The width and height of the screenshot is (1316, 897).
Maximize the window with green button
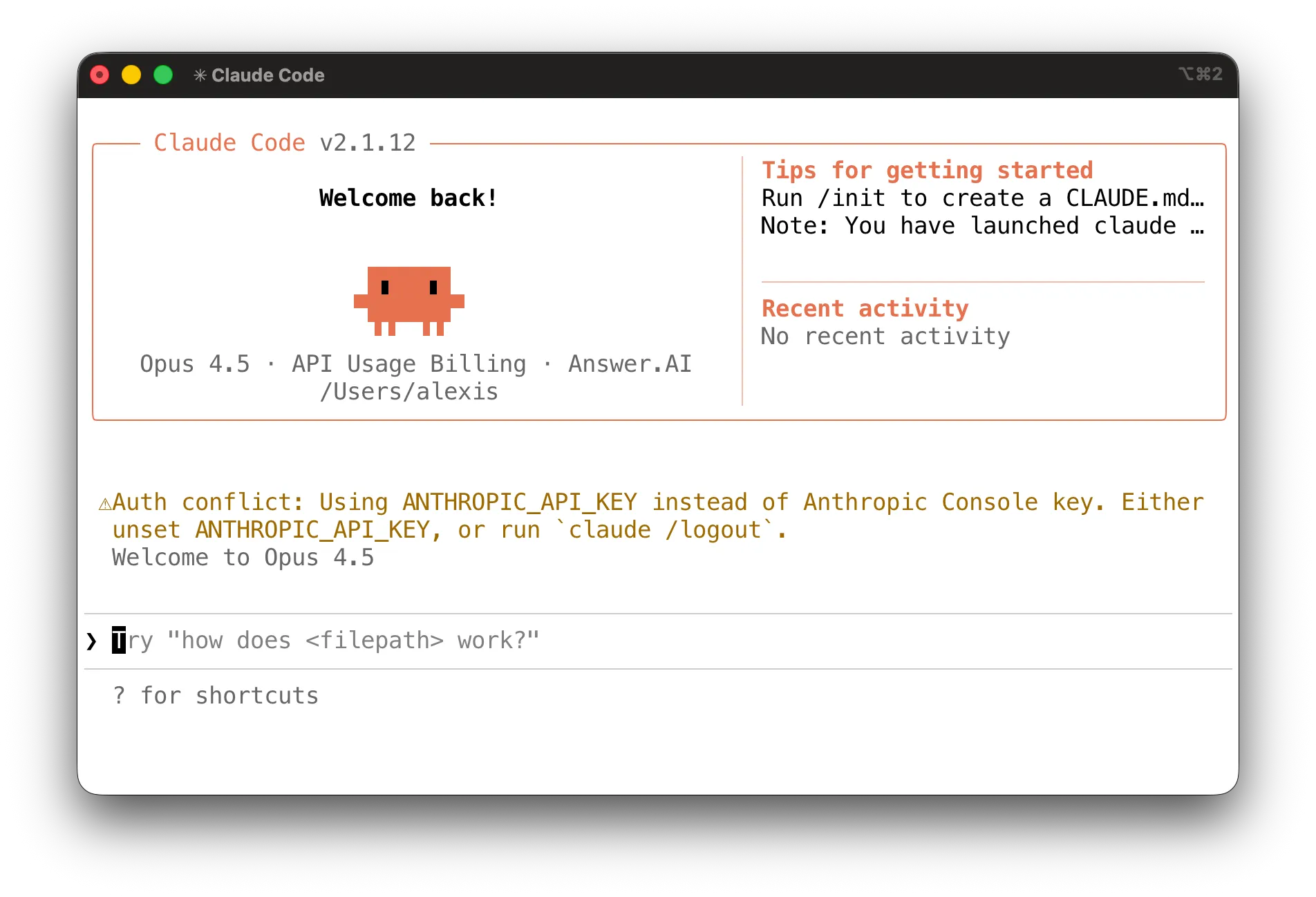coord(163,75)
